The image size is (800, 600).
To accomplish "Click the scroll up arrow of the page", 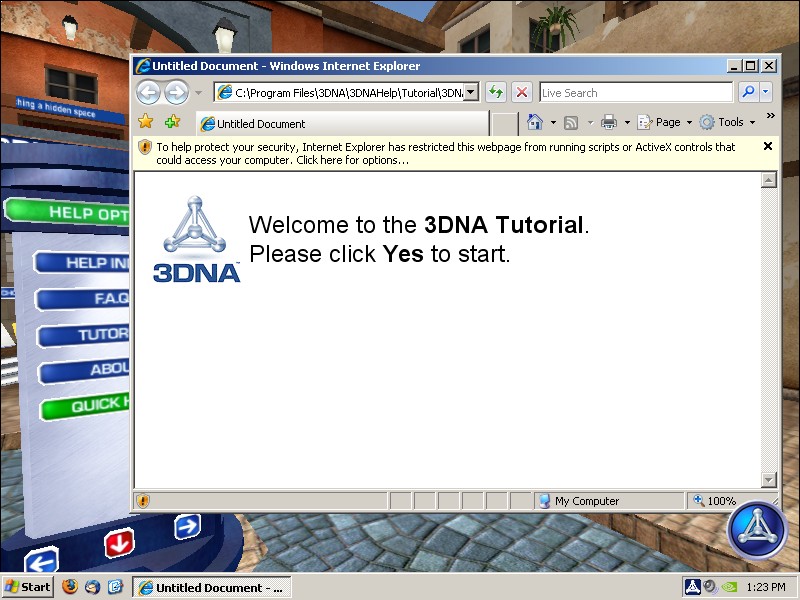I will [x=768, y=180].
